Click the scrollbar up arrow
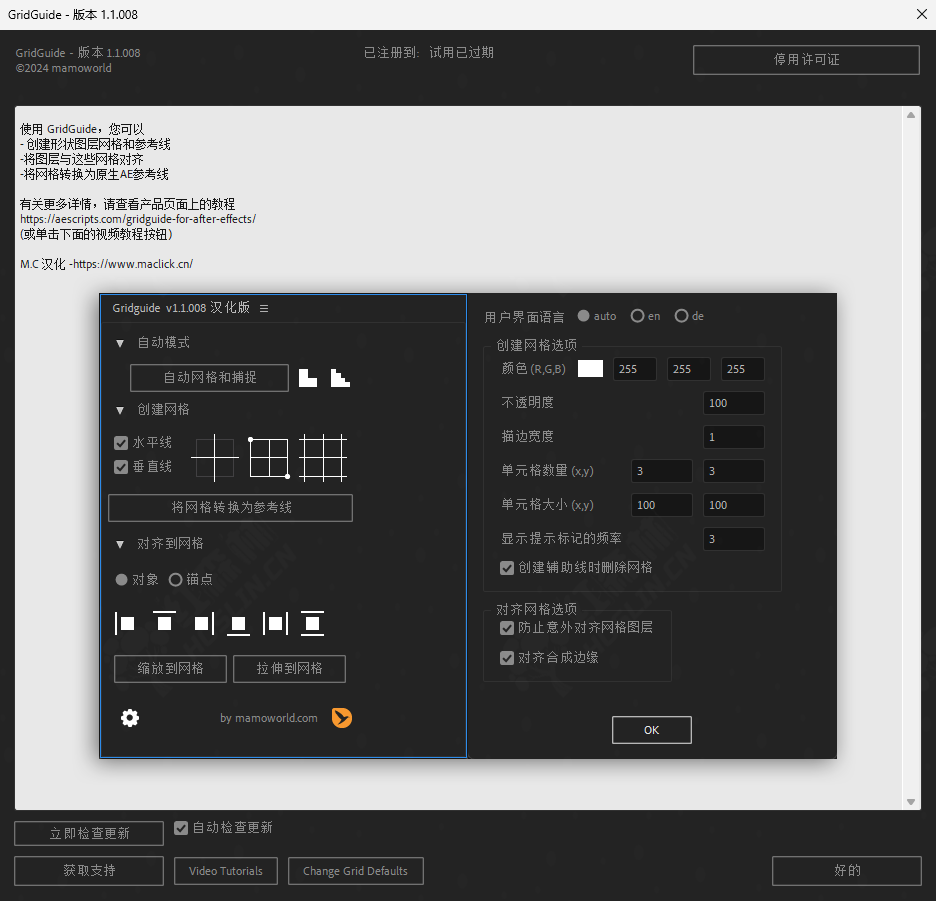This screenshot has width=936, height=901. [x=911, y=115]
